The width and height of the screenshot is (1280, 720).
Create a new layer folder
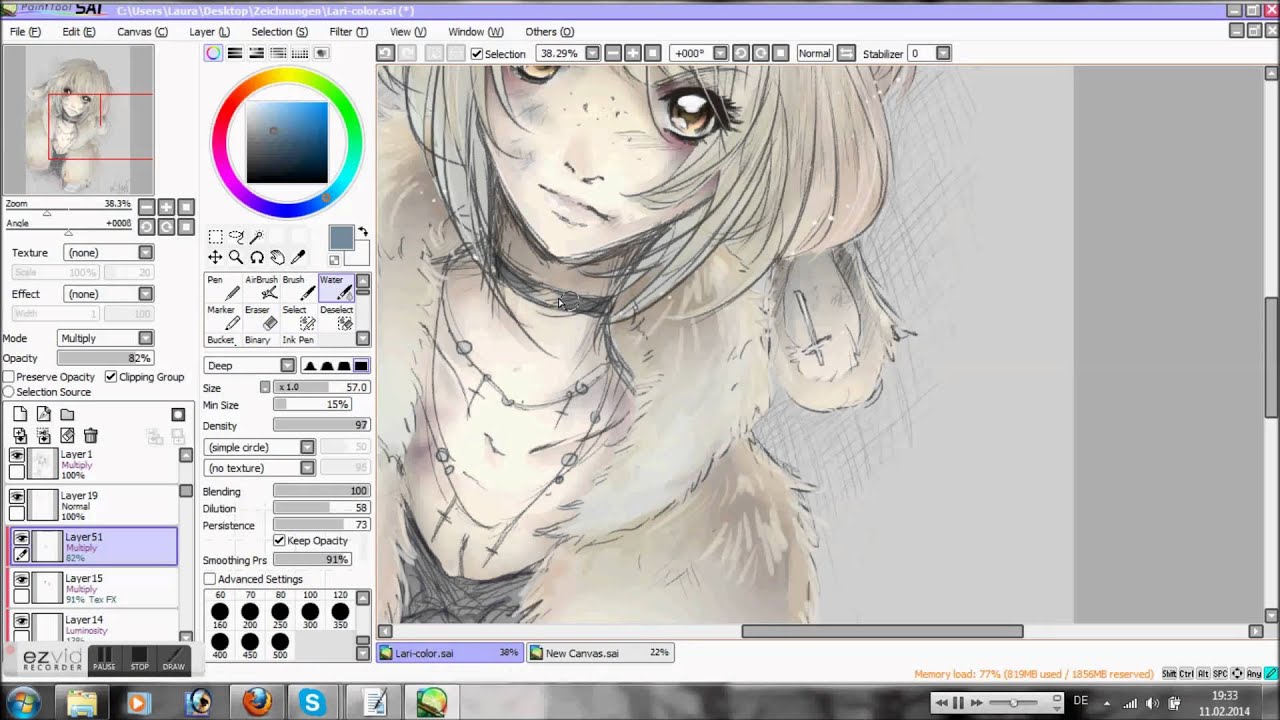point(67,414)
